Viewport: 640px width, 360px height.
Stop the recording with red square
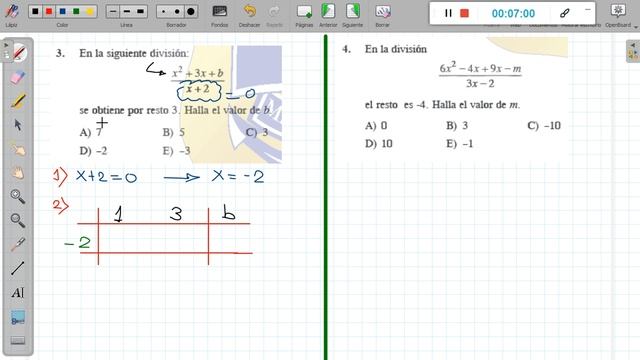[x=464, y=13]
